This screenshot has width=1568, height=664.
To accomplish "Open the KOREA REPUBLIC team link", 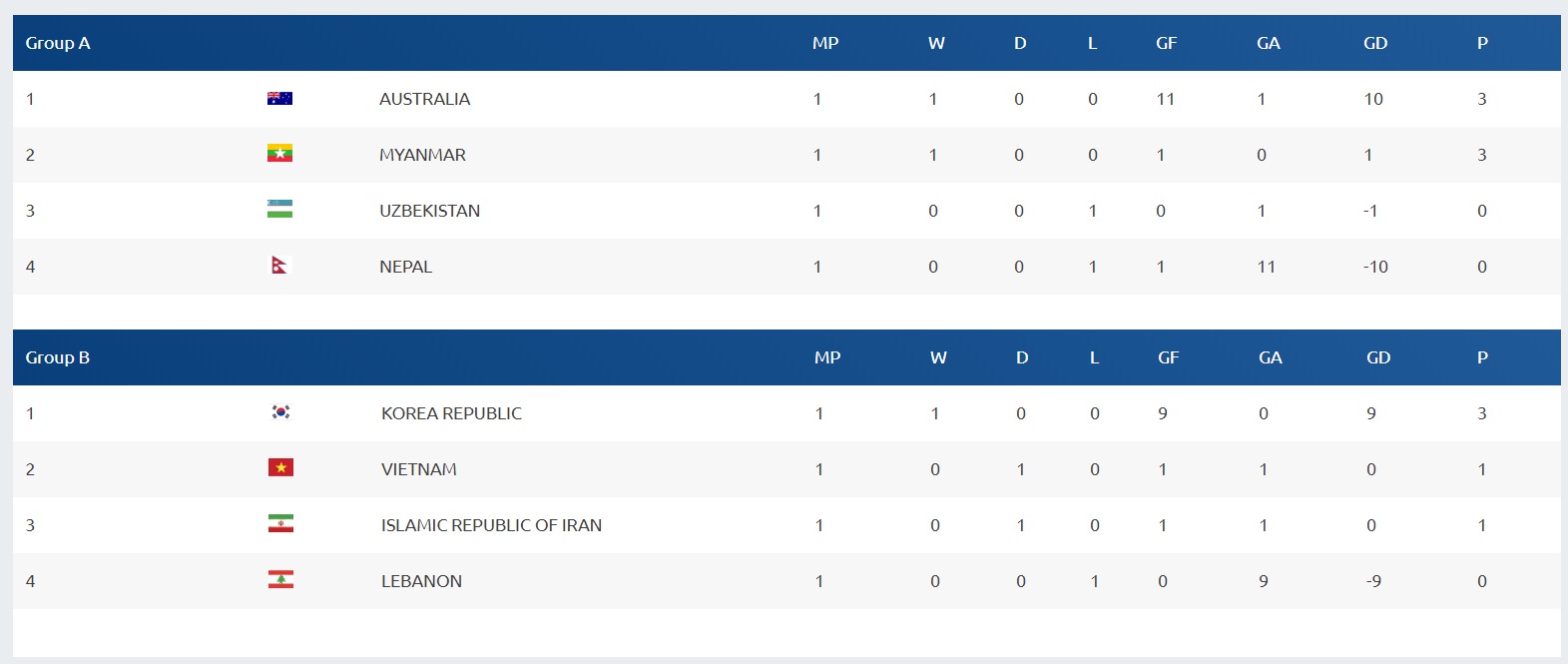I will click(x=451, y=413).
